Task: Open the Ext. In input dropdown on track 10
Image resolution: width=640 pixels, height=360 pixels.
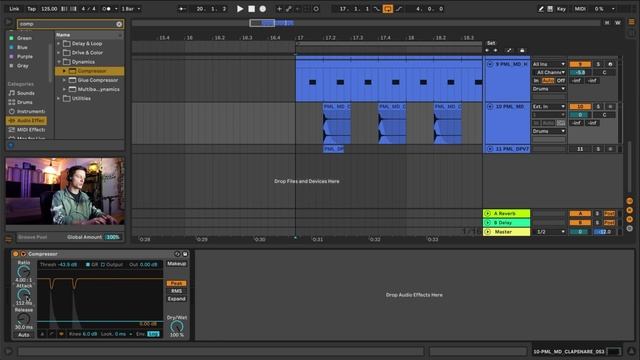Action: 549,107
